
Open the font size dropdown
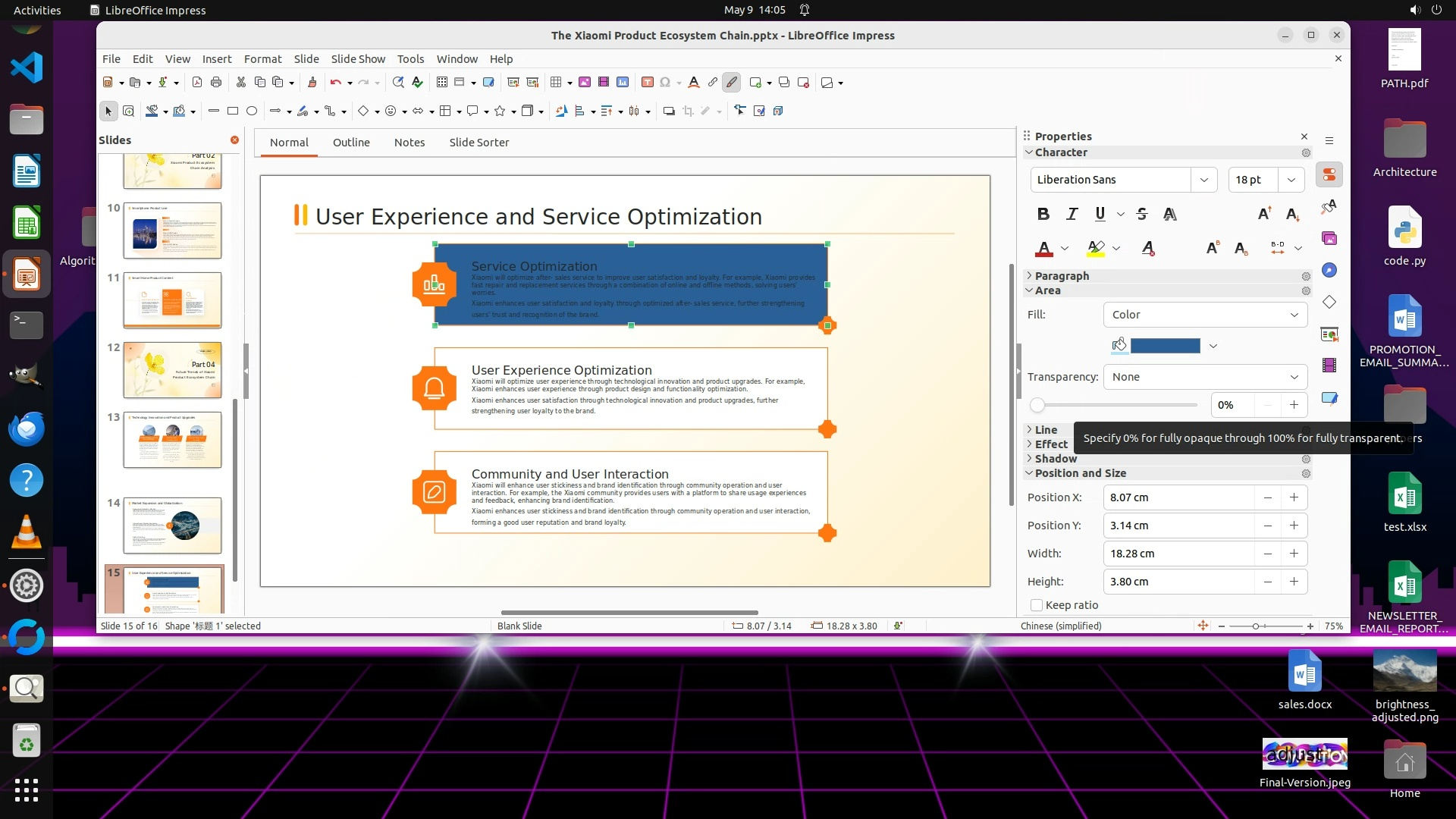[x=1291, y=180]
